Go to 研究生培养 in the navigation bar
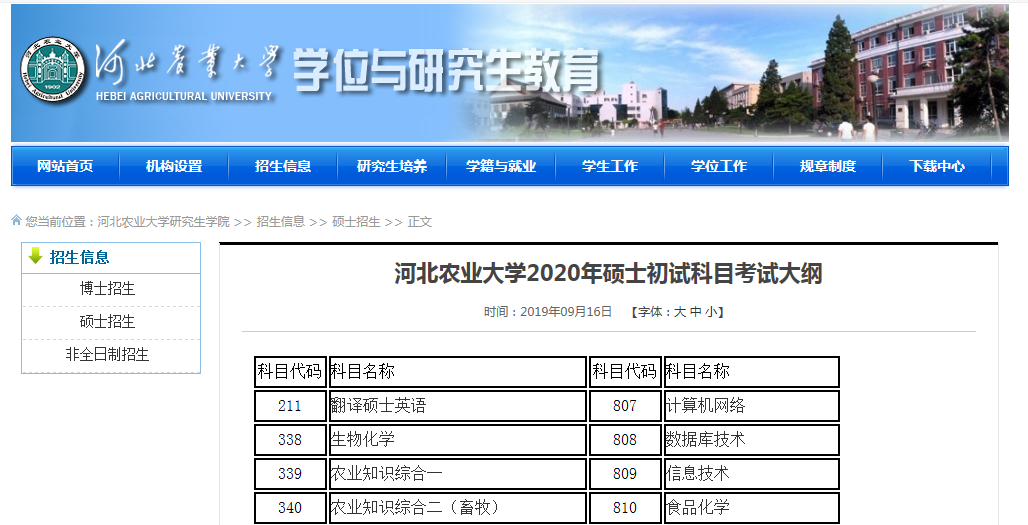This screenshot has height=525, width=1028. [x=392, y=166]
